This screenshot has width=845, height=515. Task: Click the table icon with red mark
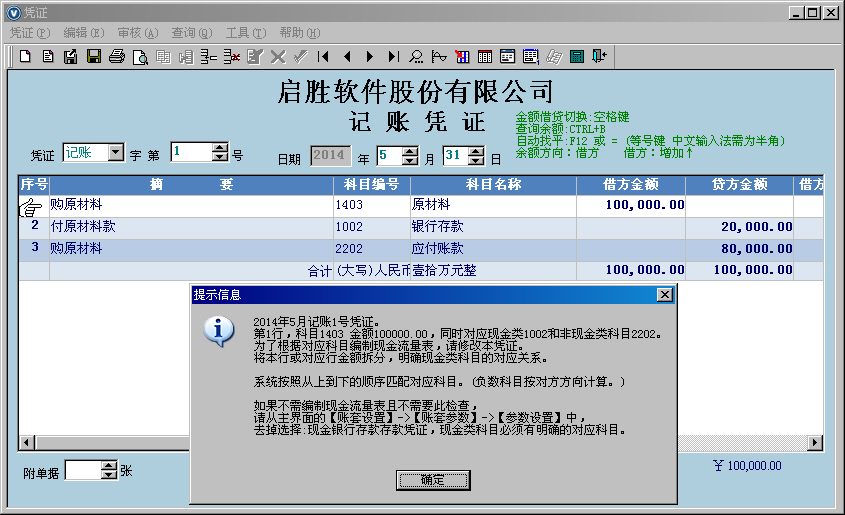[x=462, y=56]
